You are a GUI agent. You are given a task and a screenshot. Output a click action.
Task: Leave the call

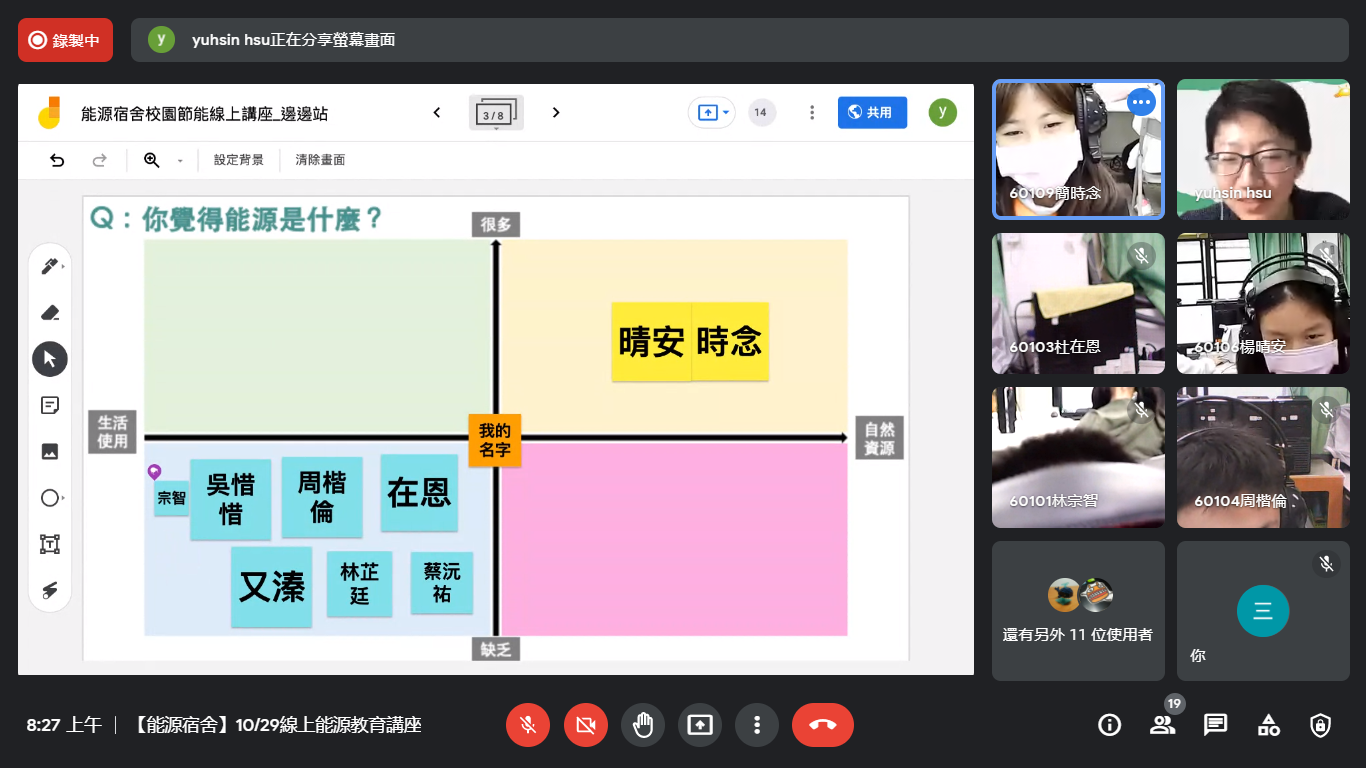[x=823, y=725]
